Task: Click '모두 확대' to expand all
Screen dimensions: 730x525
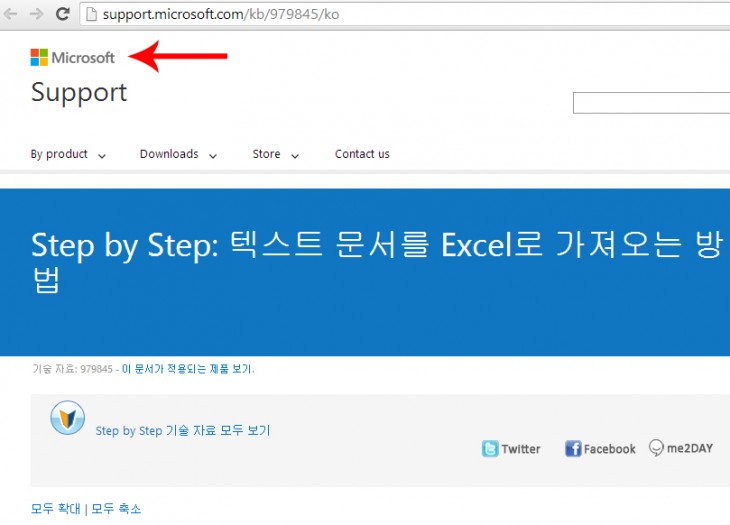Action: coord(55,508)
